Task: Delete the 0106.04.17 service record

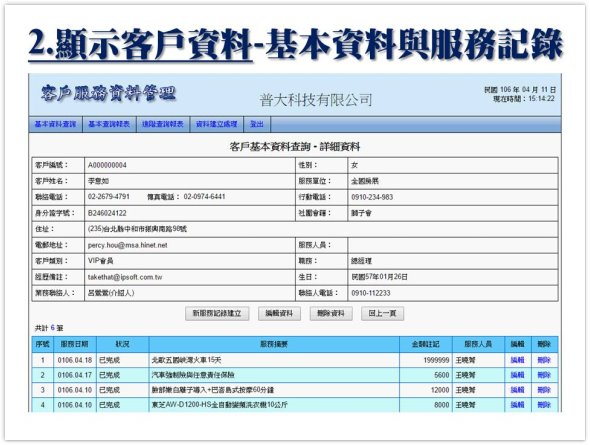Action: [544, 375]
